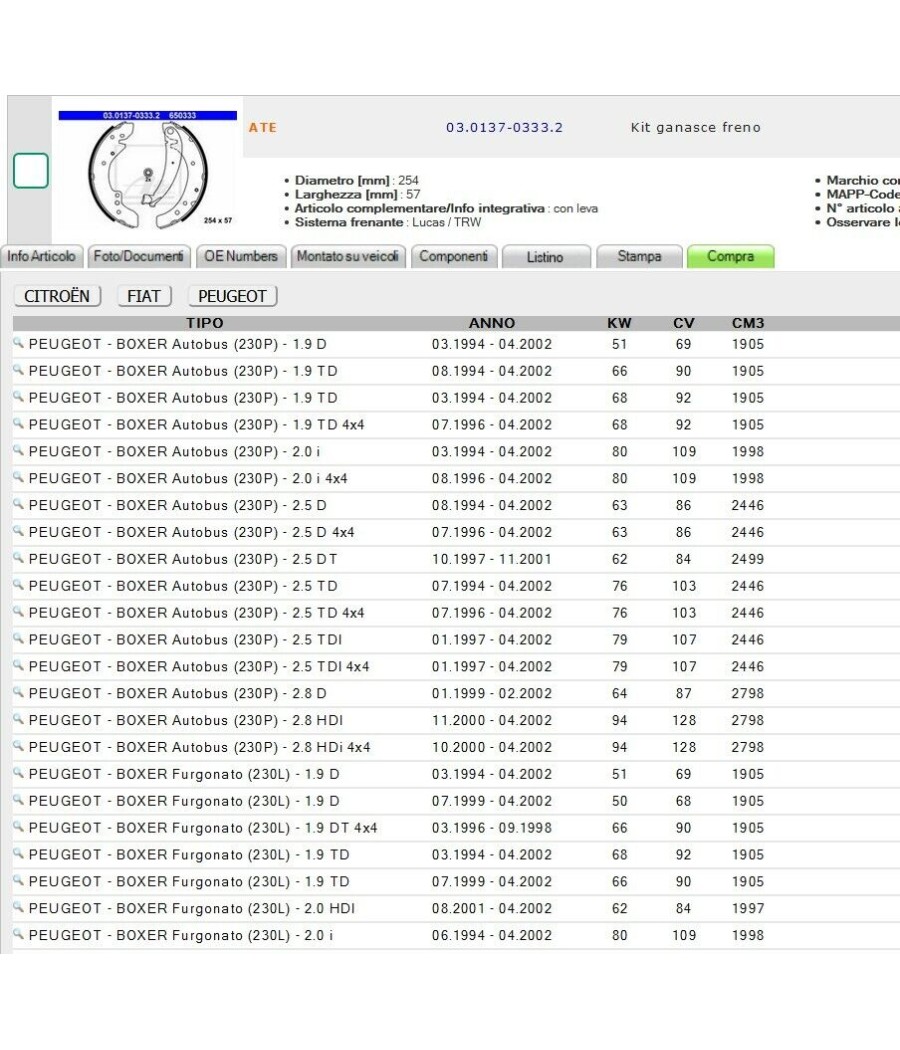Click magnifier for Autobus 1.9 TD 68 kW, 03.1994

pyautogui.click(x=18, y=397)
